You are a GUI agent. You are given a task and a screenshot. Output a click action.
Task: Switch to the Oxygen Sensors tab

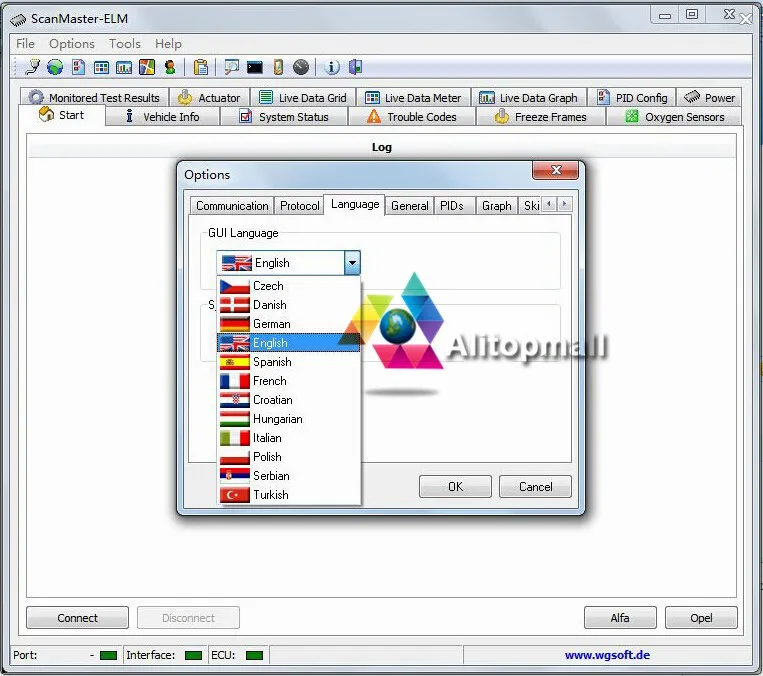click(x=674, y=117)
